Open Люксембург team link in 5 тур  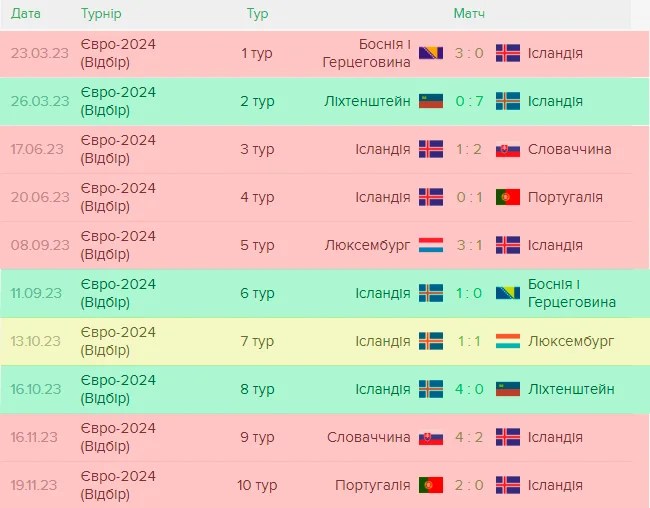click(368, 245)
